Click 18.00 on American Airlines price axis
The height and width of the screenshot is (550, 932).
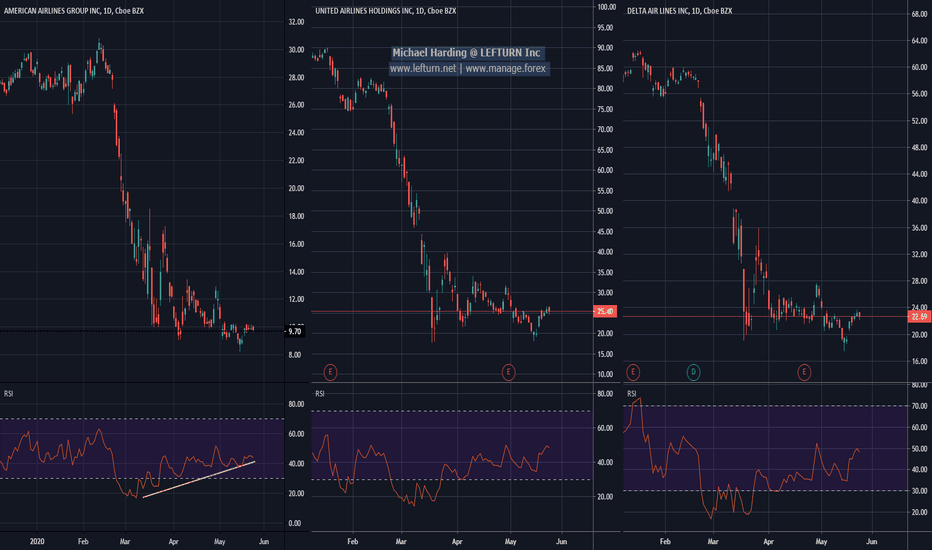pos(296,216)
